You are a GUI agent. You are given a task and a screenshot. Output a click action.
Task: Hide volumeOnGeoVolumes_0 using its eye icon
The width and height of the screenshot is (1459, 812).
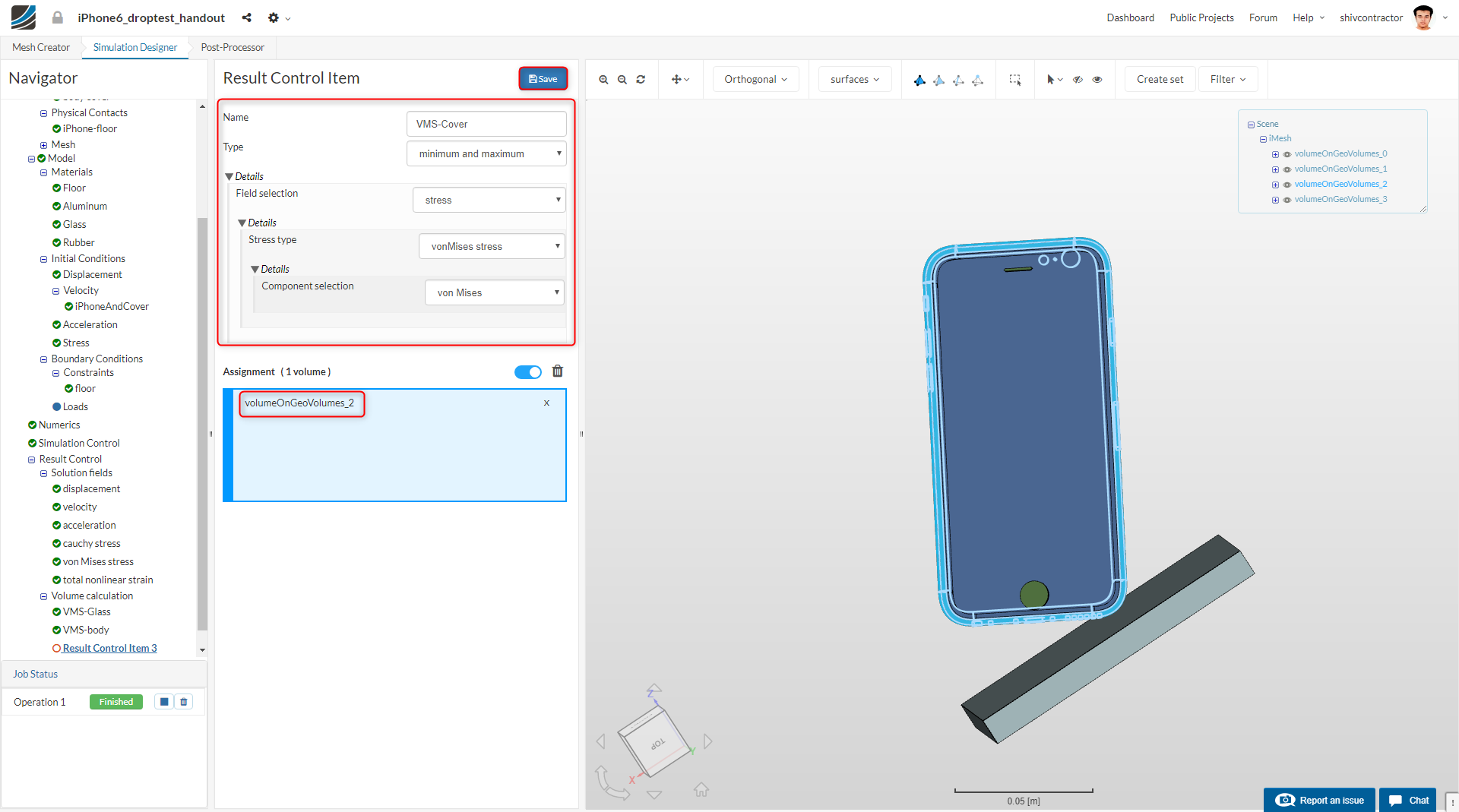pos(1287,154)
